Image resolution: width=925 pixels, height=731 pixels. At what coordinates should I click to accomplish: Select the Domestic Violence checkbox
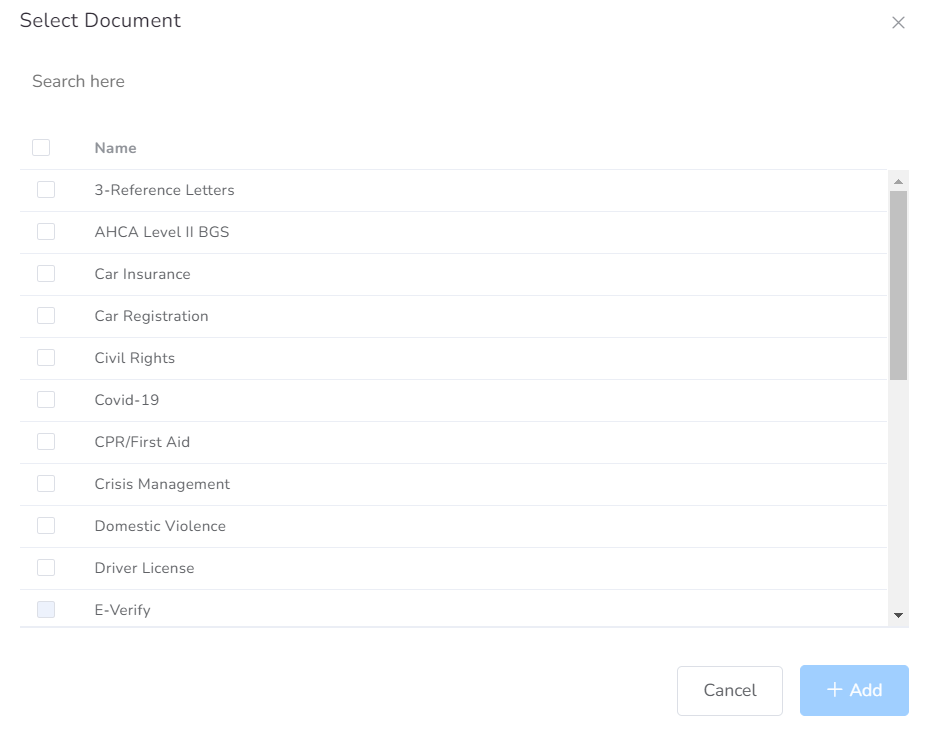click(x=46, y=526)
